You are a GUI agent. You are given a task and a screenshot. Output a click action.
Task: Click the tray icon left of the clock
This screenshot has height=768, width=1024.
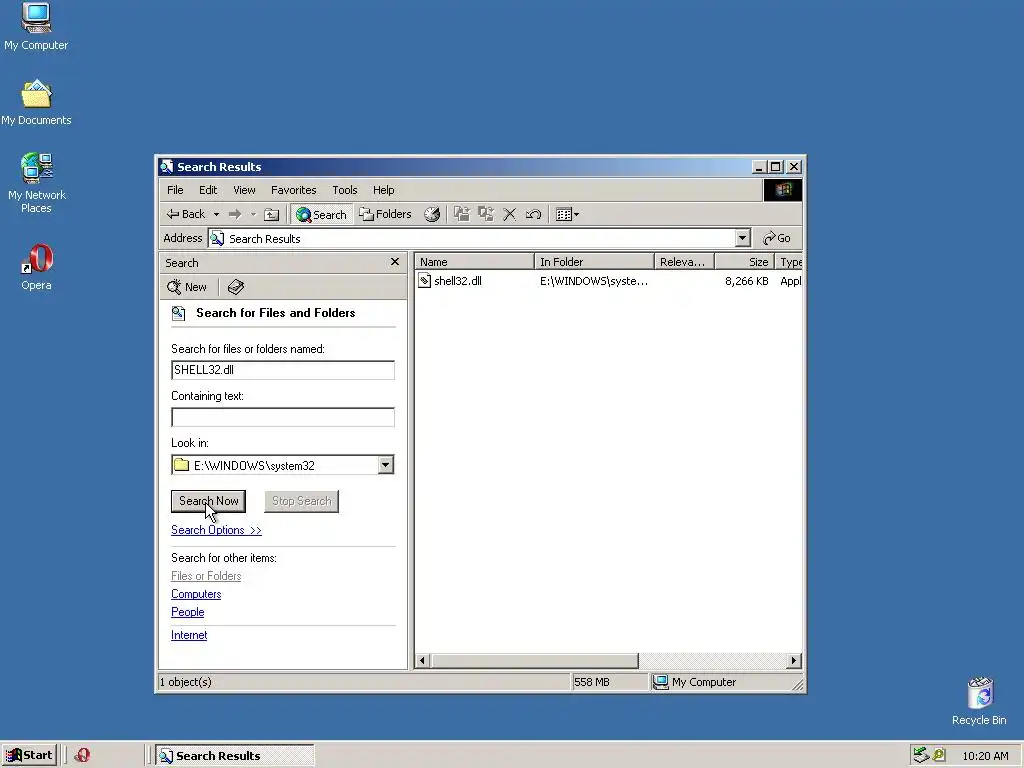pos(939,756)
